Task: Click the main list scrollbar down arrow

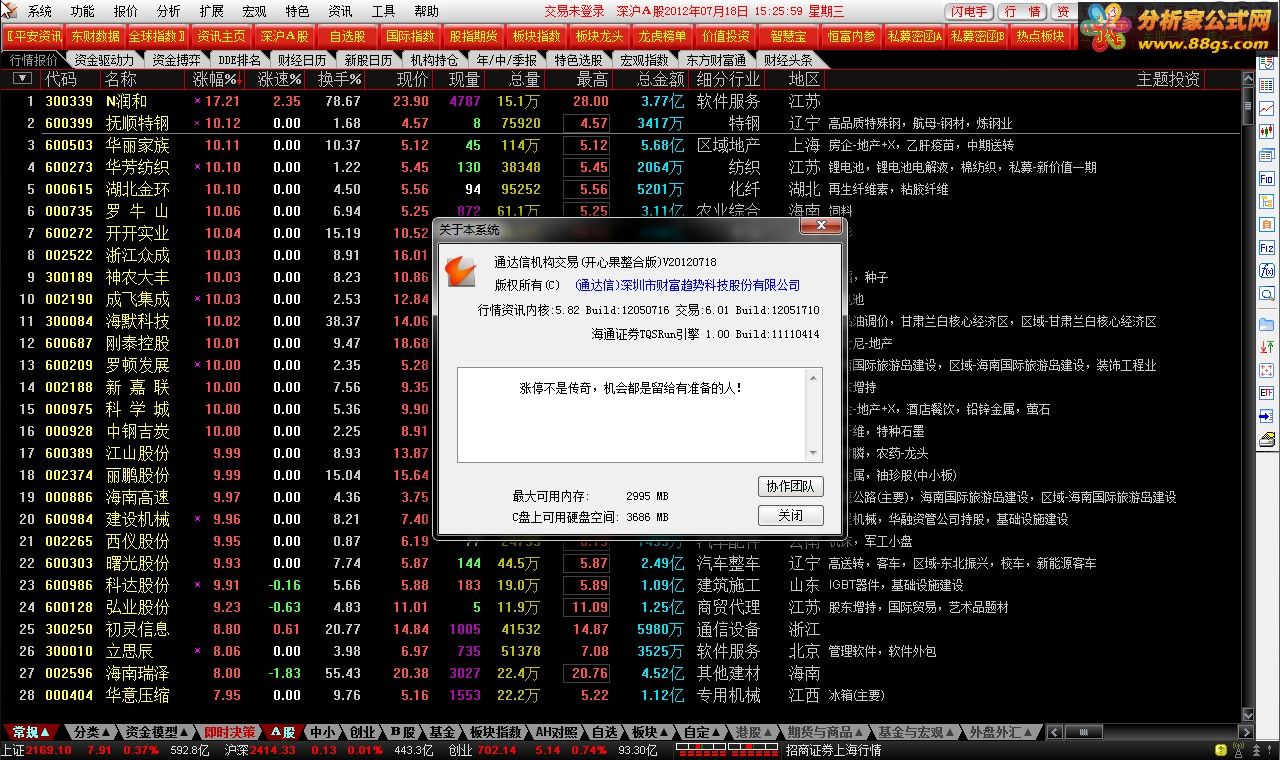Action: point(1248,715)
